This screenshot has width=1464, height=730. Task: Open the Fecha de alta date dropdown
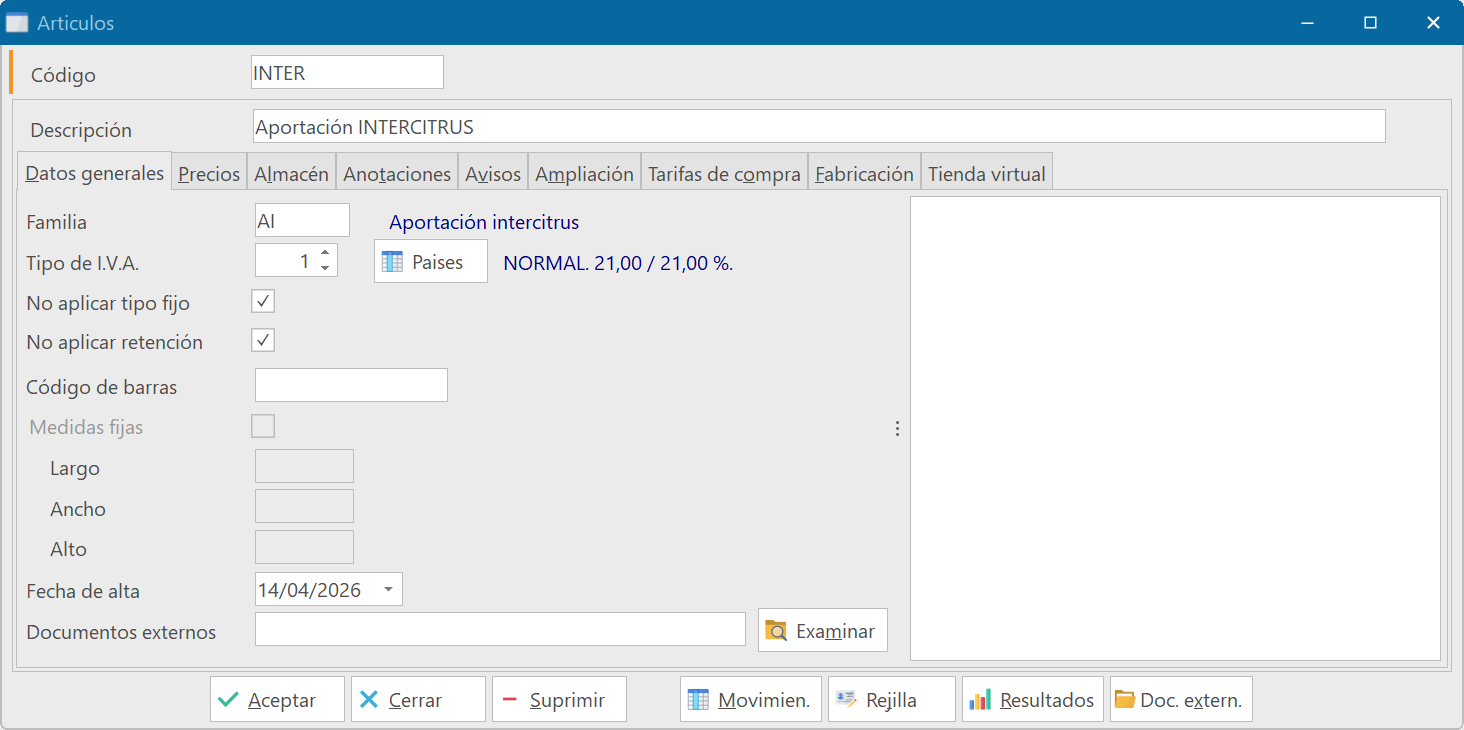click(388, 590)
